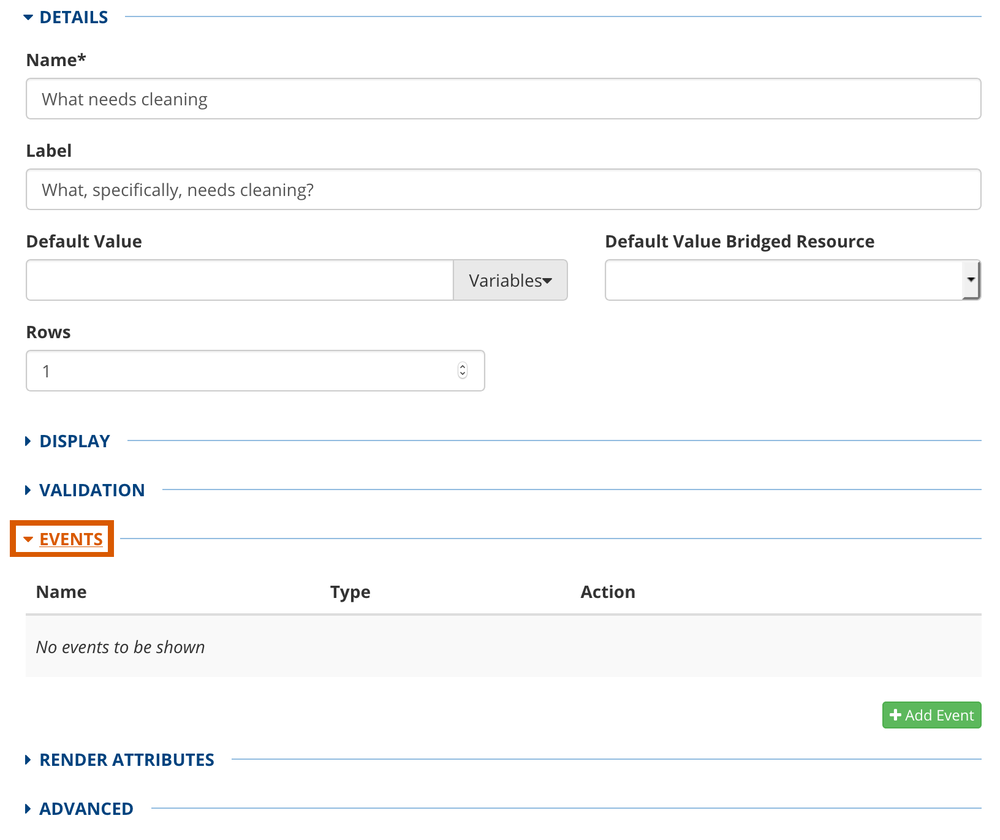Open the Variables dropdown
The width and height of the screenshot is (1000, 840).
510,280
